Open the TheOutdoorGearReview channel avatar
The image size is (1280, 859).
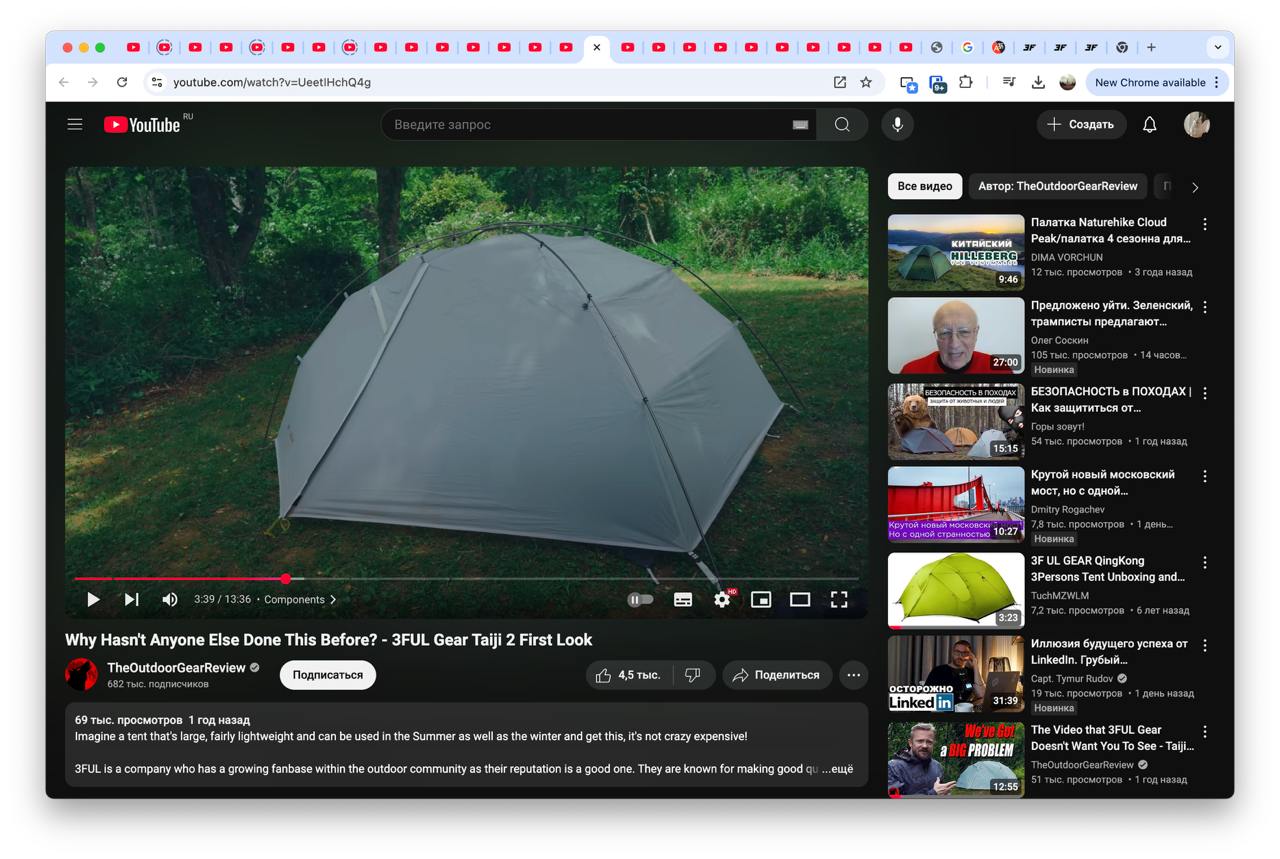pos(82,675)
